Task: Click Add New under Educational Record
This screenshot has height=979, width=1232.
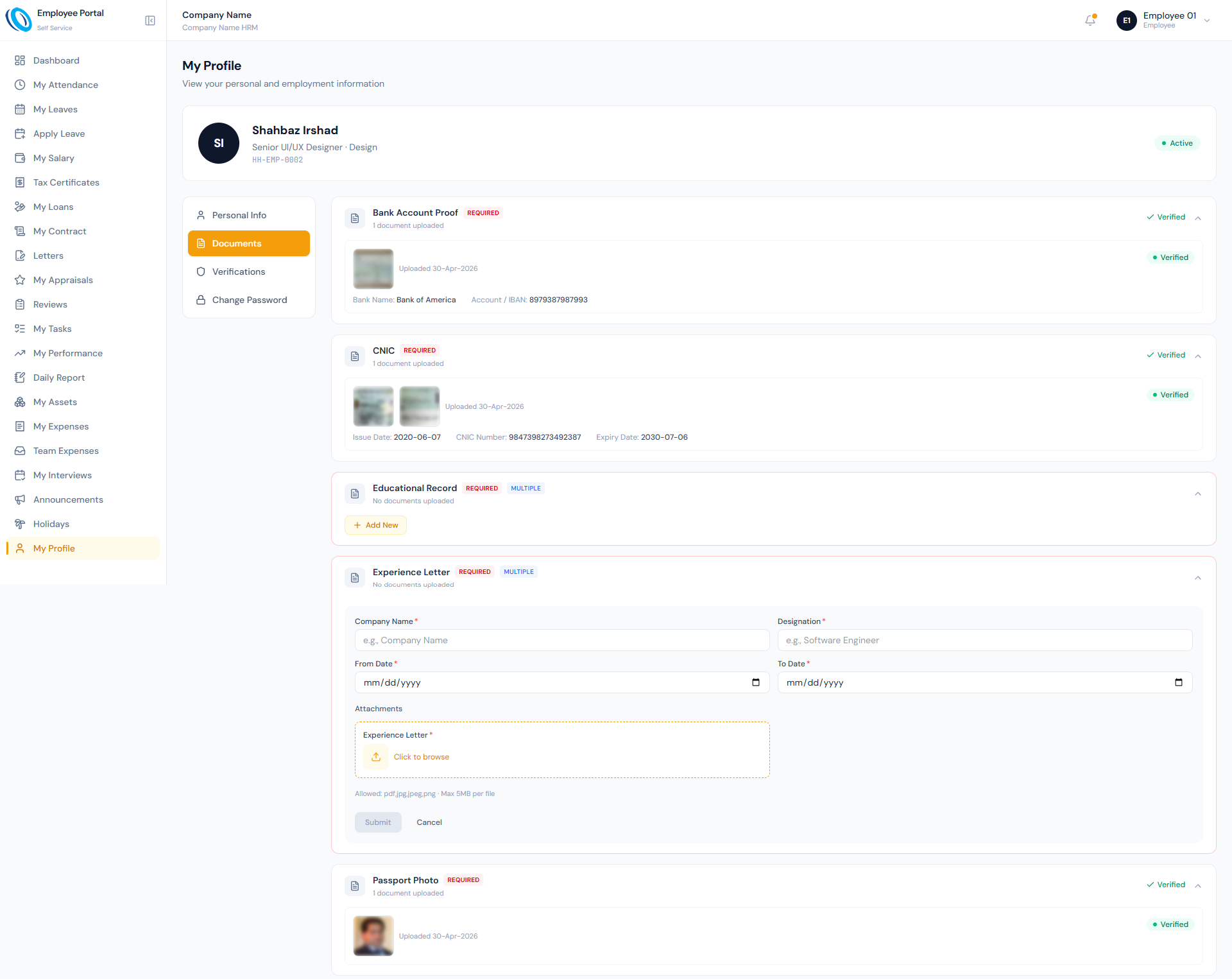Action: [375, 525]
